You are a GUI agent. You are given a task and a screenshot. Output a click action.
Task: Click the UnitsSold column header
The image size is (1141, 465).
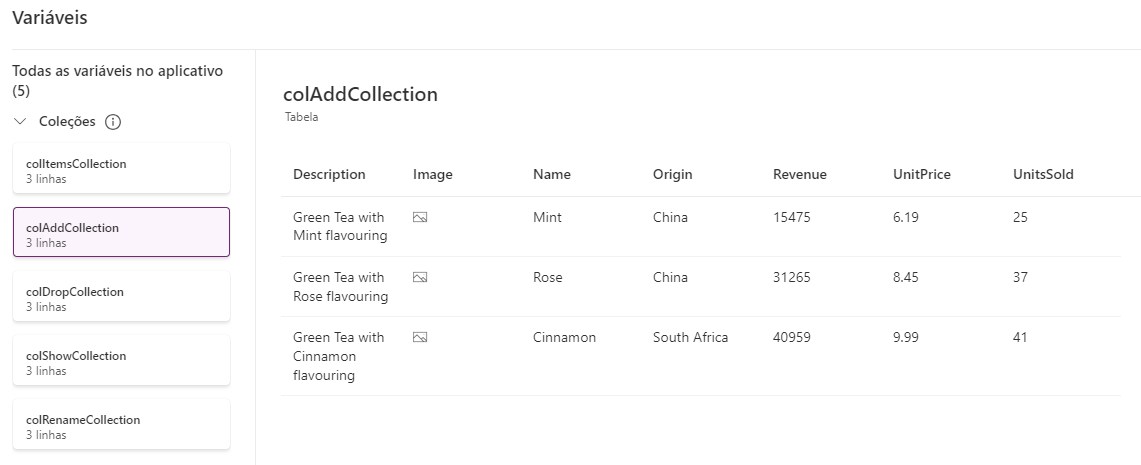pyautogui.click(x=1043, y=174)
